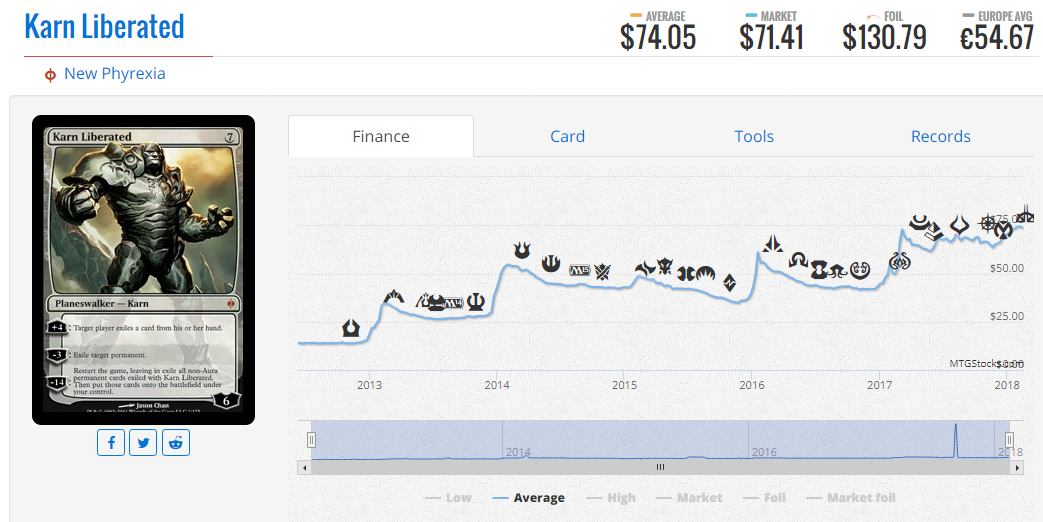Viewport: 1043px width, 522px height.
Task: Share card via Reddit icon
Action: click(176, 442)
